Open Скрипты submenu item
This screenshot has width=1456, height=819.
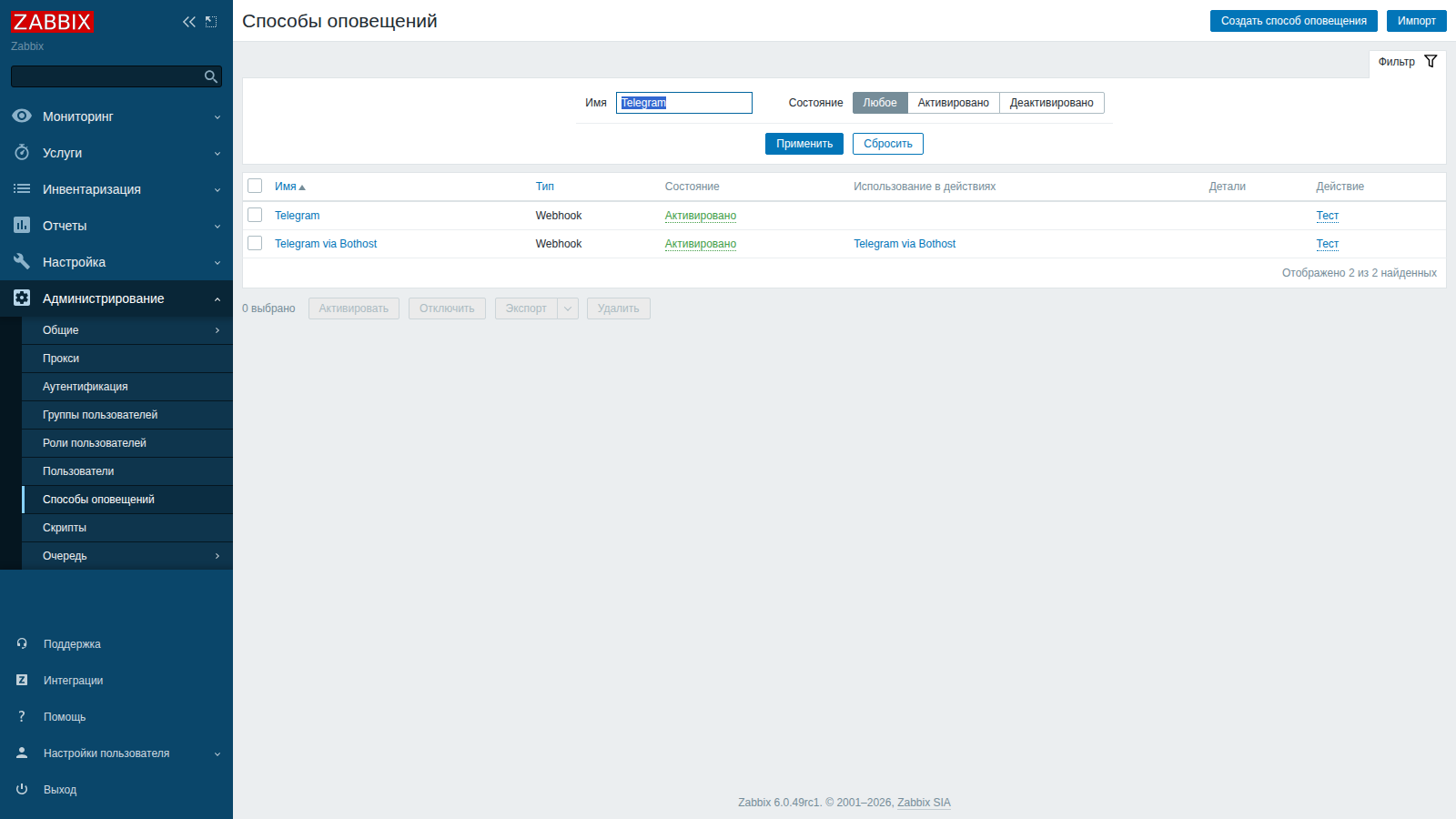click(127, 528)
